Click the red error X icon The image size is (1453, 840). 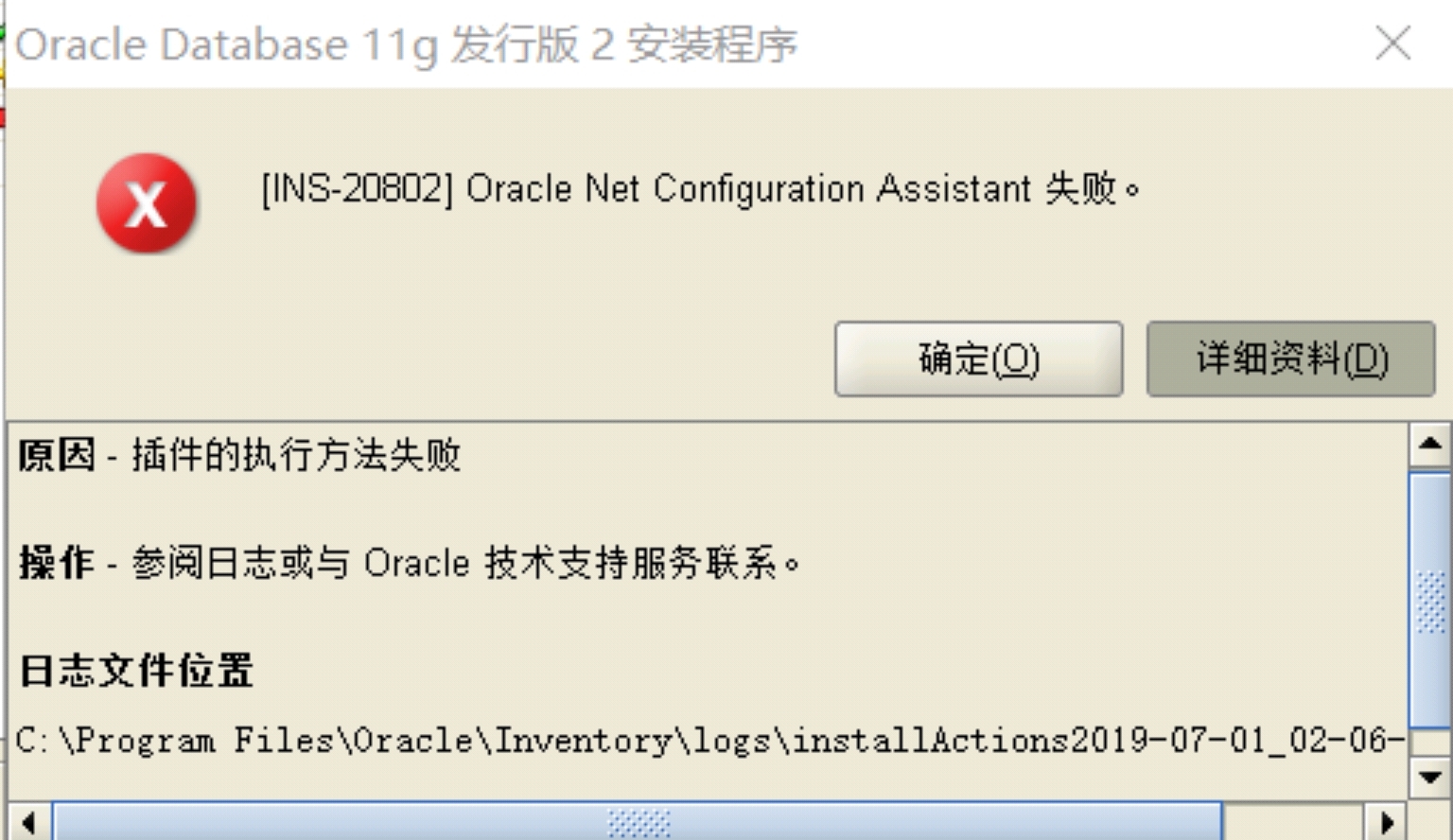tap(147, 203)
